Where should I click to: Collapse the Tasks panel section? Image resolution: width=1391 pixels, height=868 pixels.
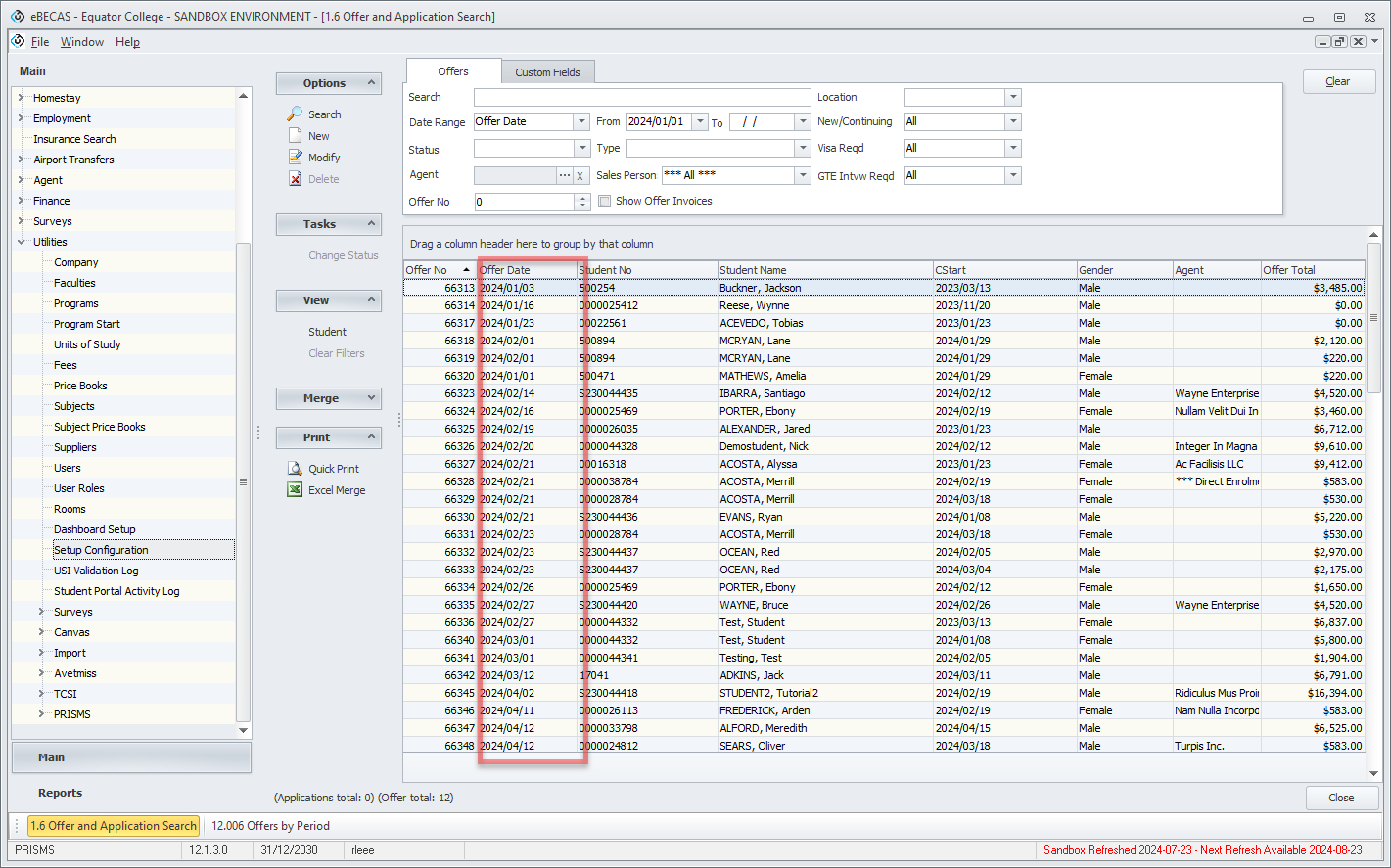pyautogui.click(x=371, y=224)
